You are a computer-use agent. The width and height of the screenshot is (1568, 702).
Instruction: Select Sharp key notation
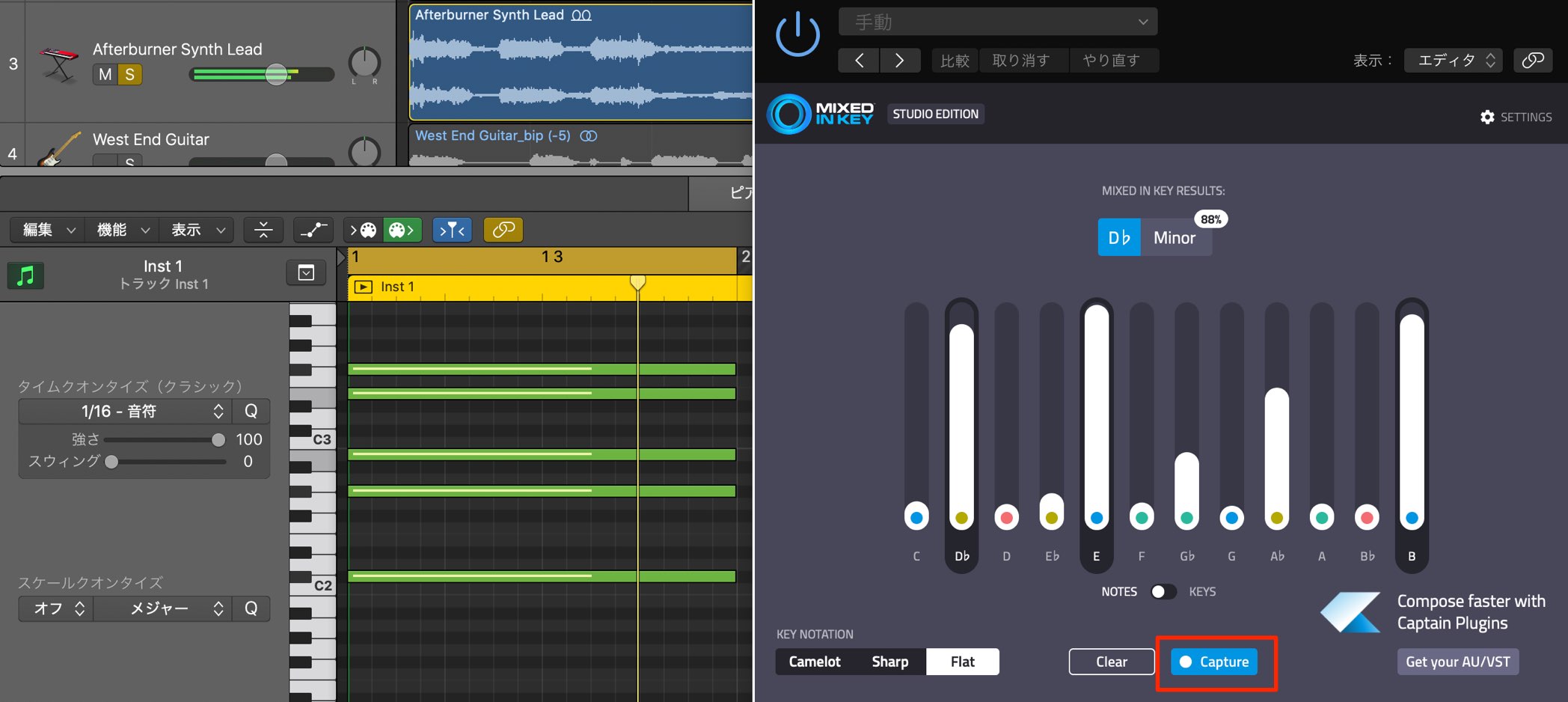pos(890,662)
